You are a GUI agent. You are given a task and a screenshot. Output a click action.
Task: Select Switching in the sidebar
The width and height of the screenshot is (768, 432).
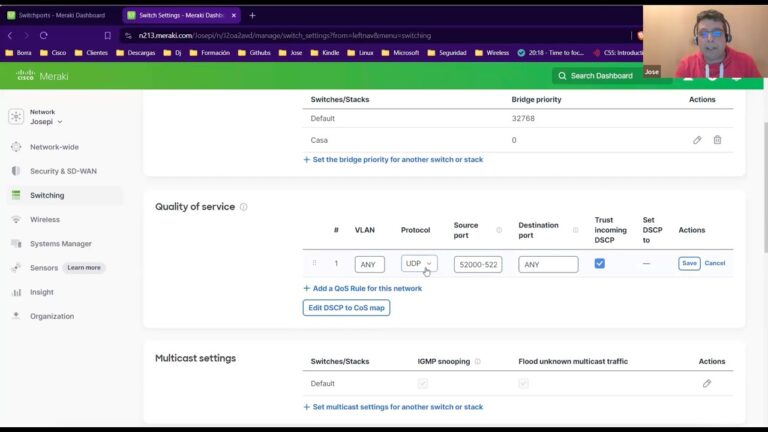click(x=47, y=195)
